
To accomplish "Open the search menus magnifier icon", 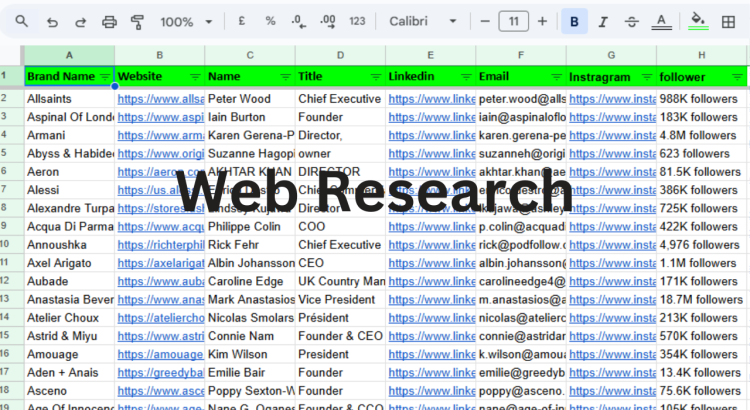I will (22, 22).
